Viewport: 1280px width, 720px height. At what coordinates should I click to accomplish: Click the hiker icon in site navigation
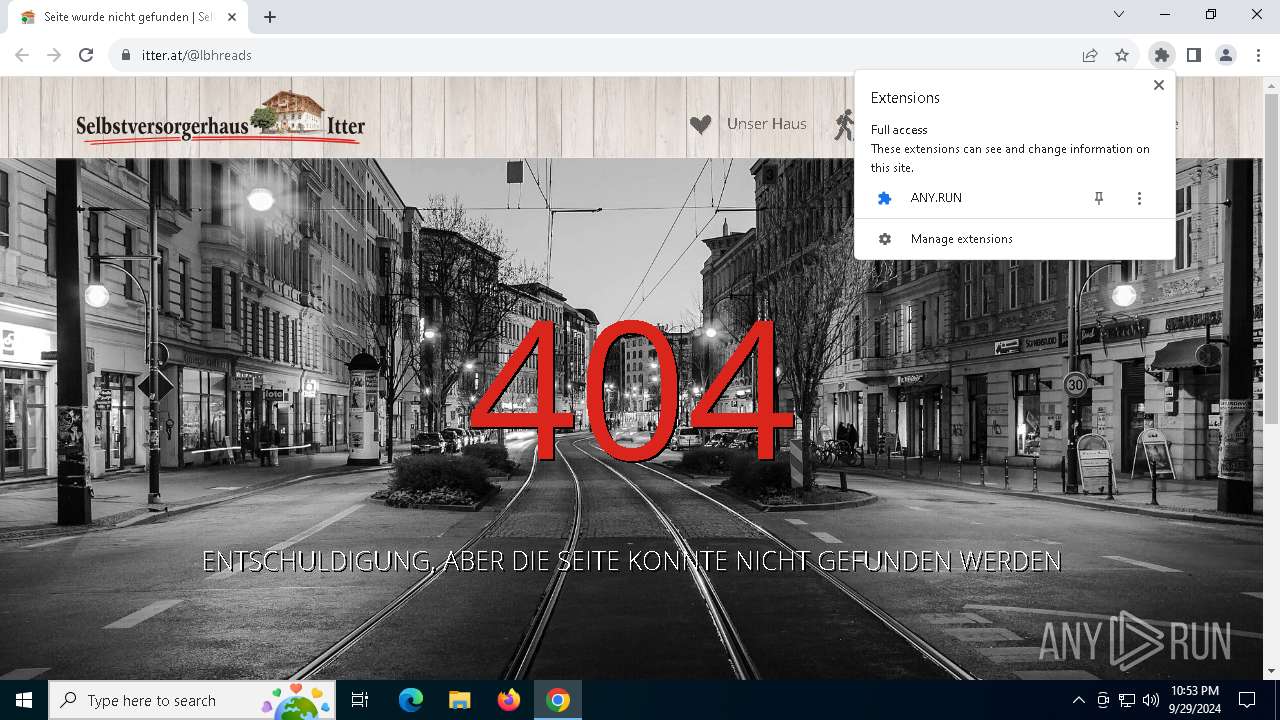[845, 125]
